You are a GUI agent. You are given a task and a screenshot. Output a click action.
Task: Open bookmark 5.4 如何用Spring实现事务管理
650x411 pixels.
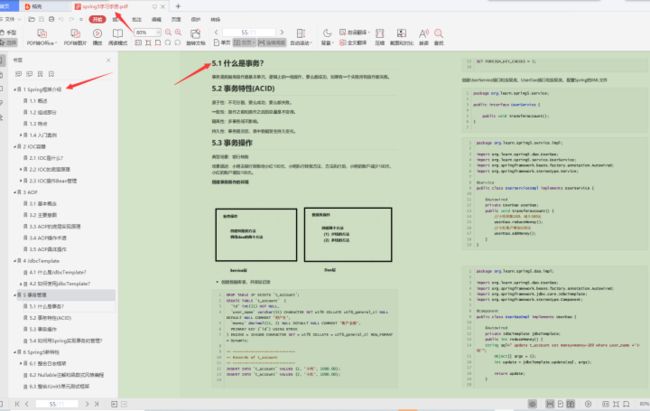click(65, 341)
